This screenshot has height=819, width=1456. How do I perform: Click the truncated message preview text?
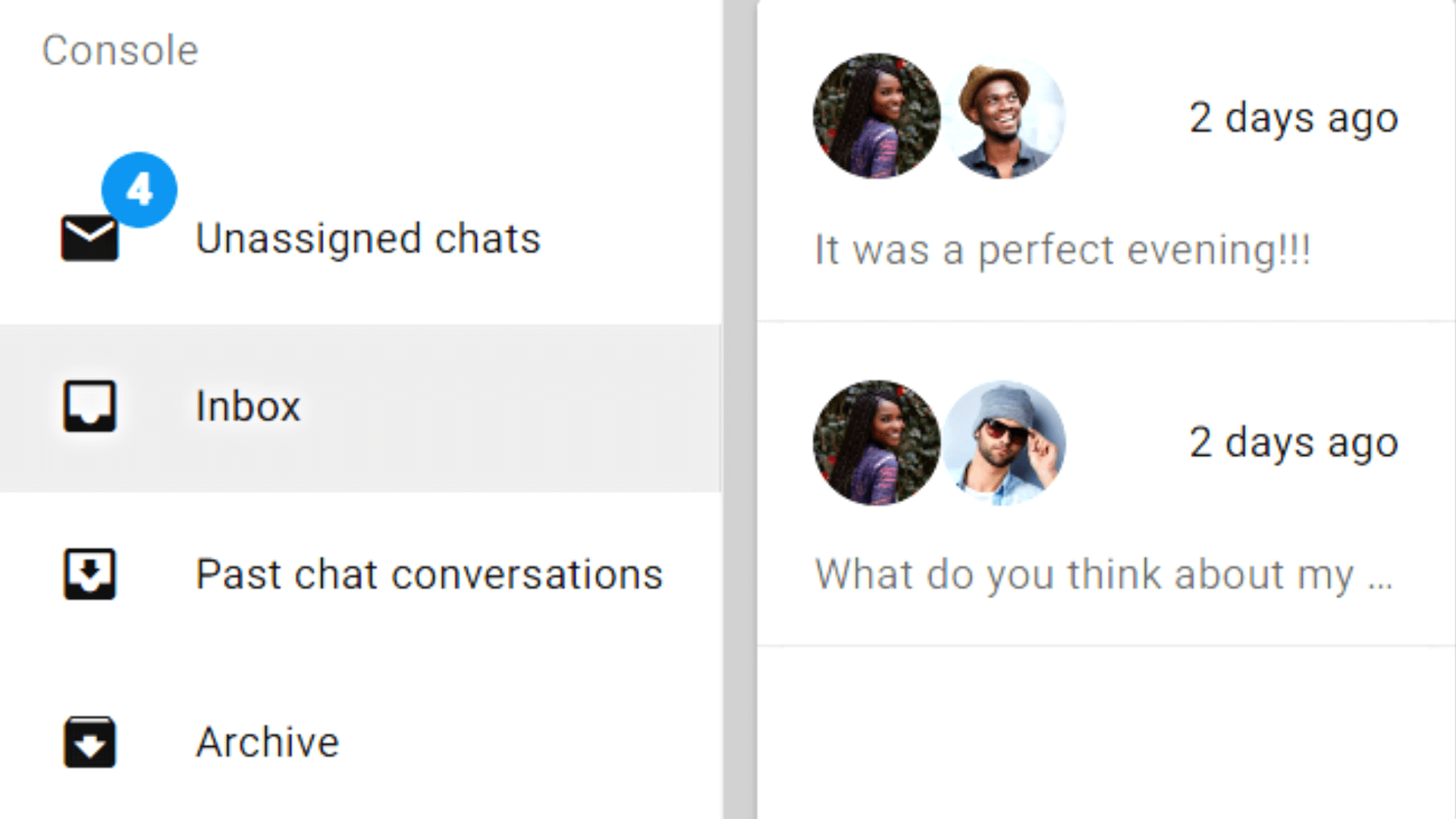pos(1103,574)
